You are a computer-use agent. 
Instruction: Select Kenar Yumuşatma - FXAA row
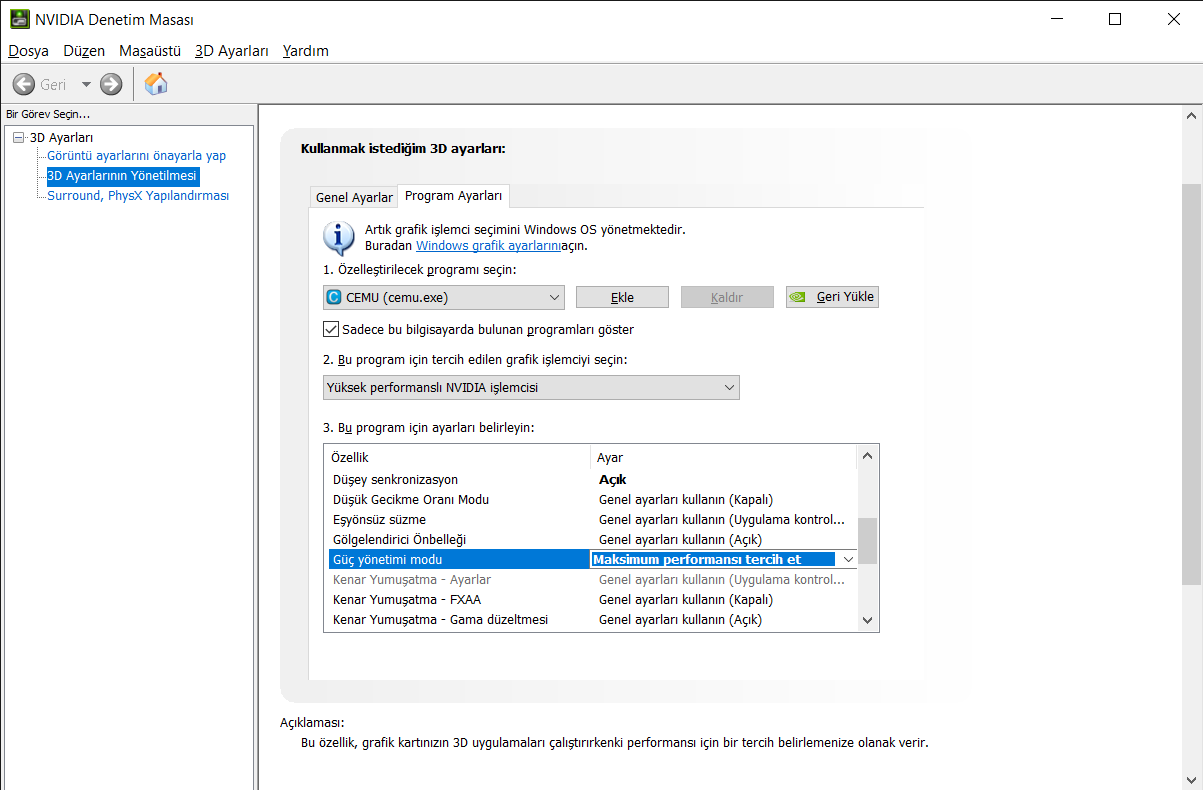coord(591,599)
